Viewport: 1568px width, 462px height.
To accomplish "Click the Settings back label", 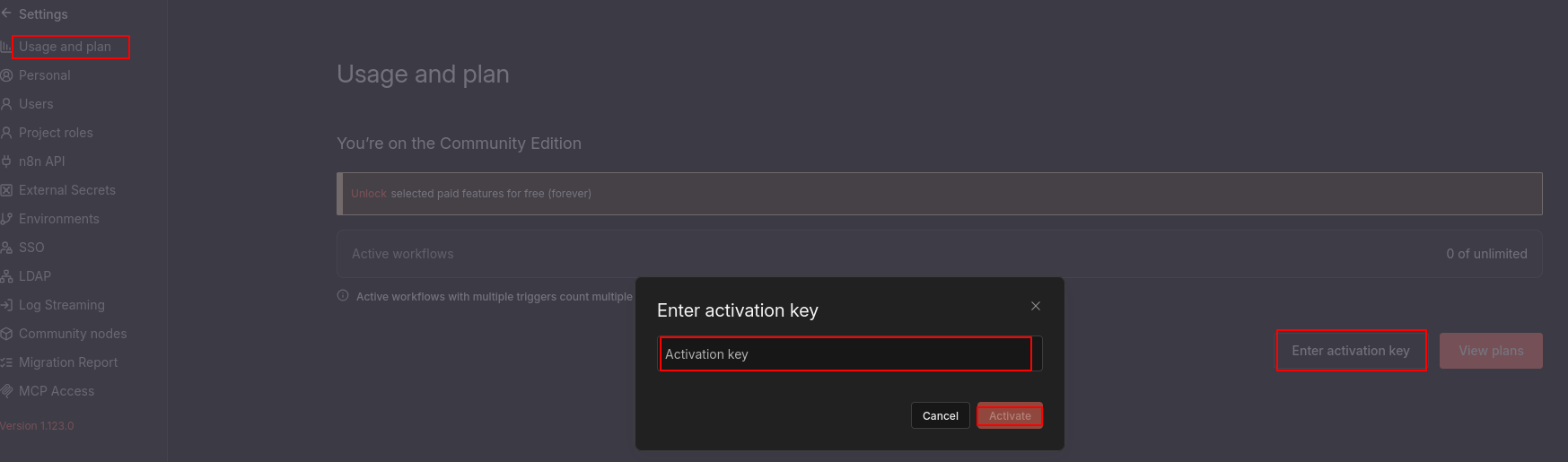I will tap(43, 14).
